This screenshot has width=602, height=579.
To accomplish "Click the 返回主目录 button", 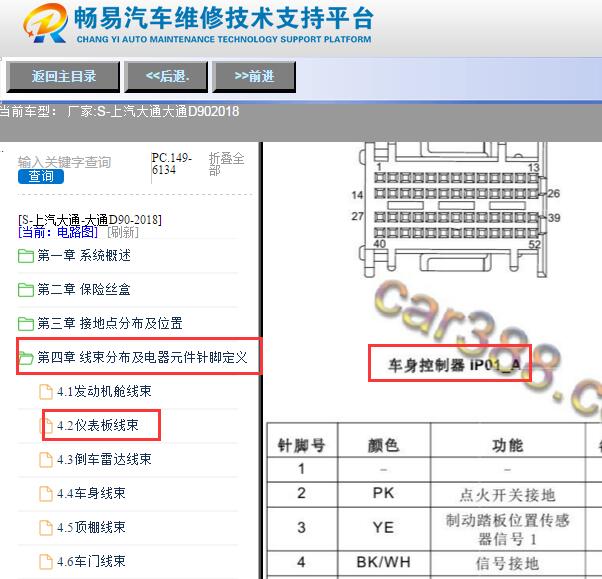I will pos(63,76).
